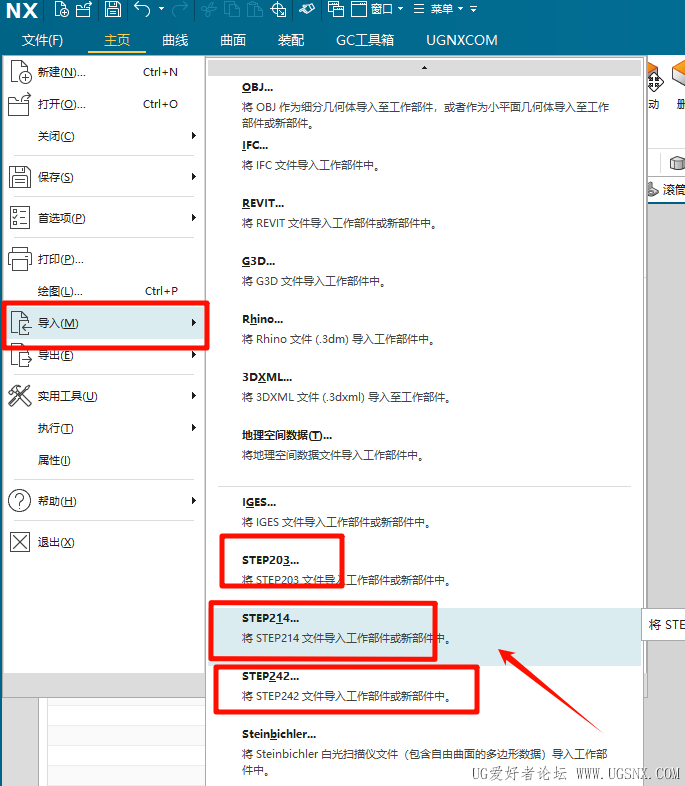Select 绘图(L) in the file menu

(x=104, y=291)
